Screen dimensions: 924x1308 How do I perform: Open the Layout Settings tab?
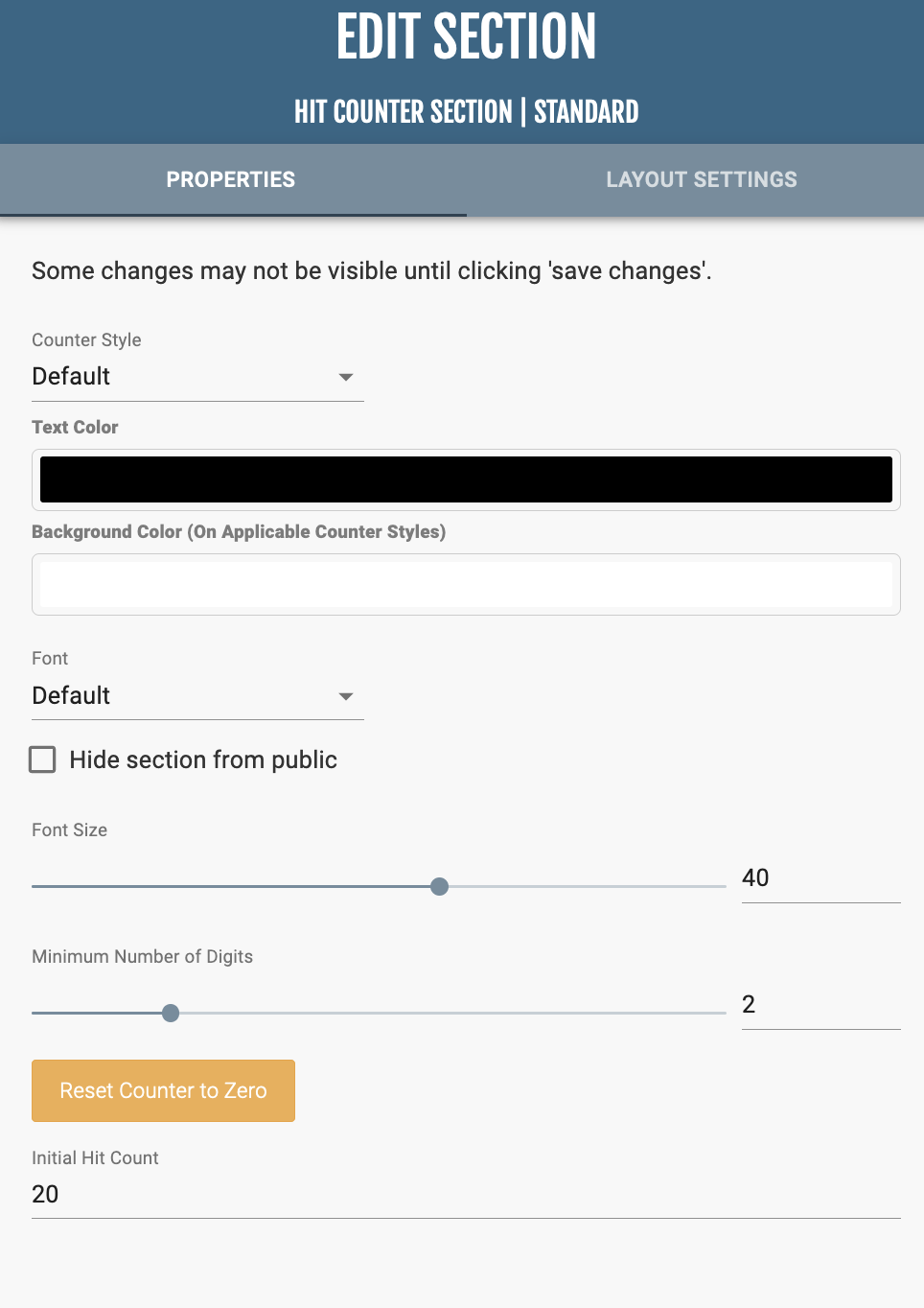pos(701,179)
